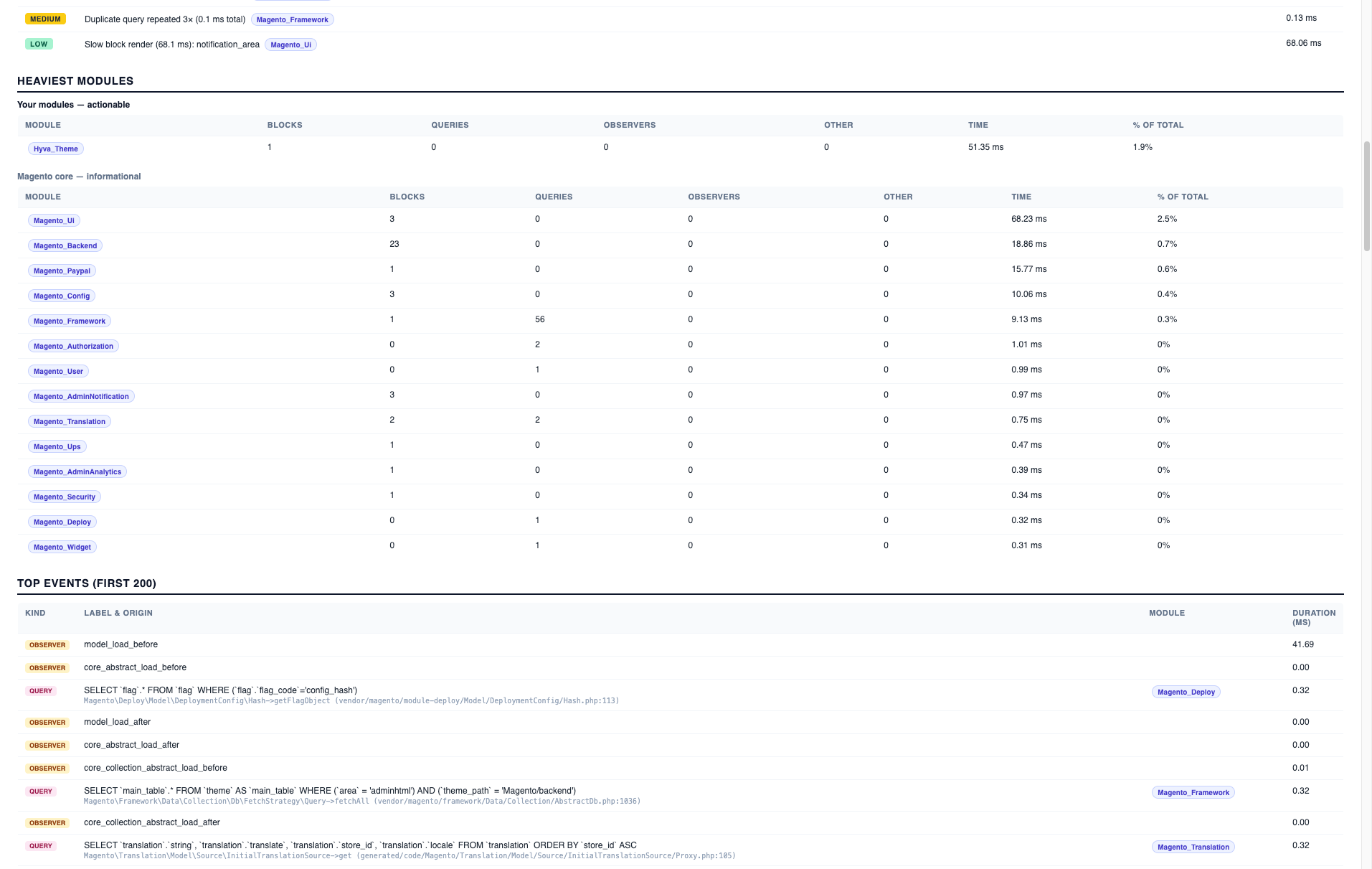Click the 1.9% value for Hyva_Theme
This screenshot has height=869, width=1372.
[x=1142, y=147]
